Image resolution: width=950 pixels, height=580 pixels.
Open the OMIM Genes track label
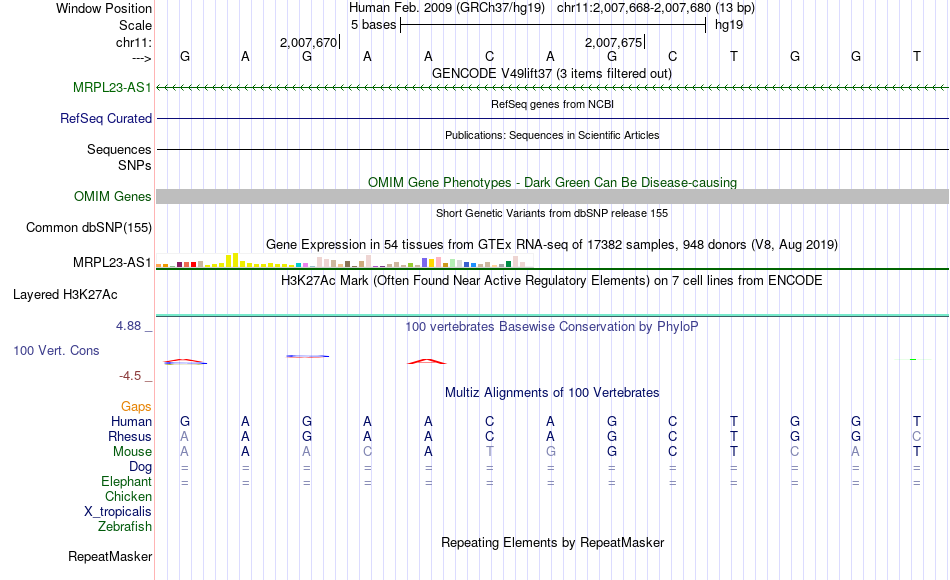[112, 196]
